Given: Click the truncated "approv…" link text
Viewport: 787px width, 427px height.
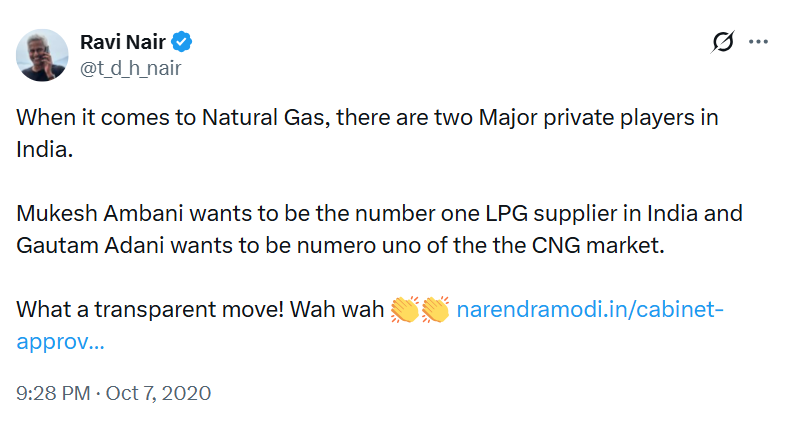Looking at the screenshot, I should [61, 341].
